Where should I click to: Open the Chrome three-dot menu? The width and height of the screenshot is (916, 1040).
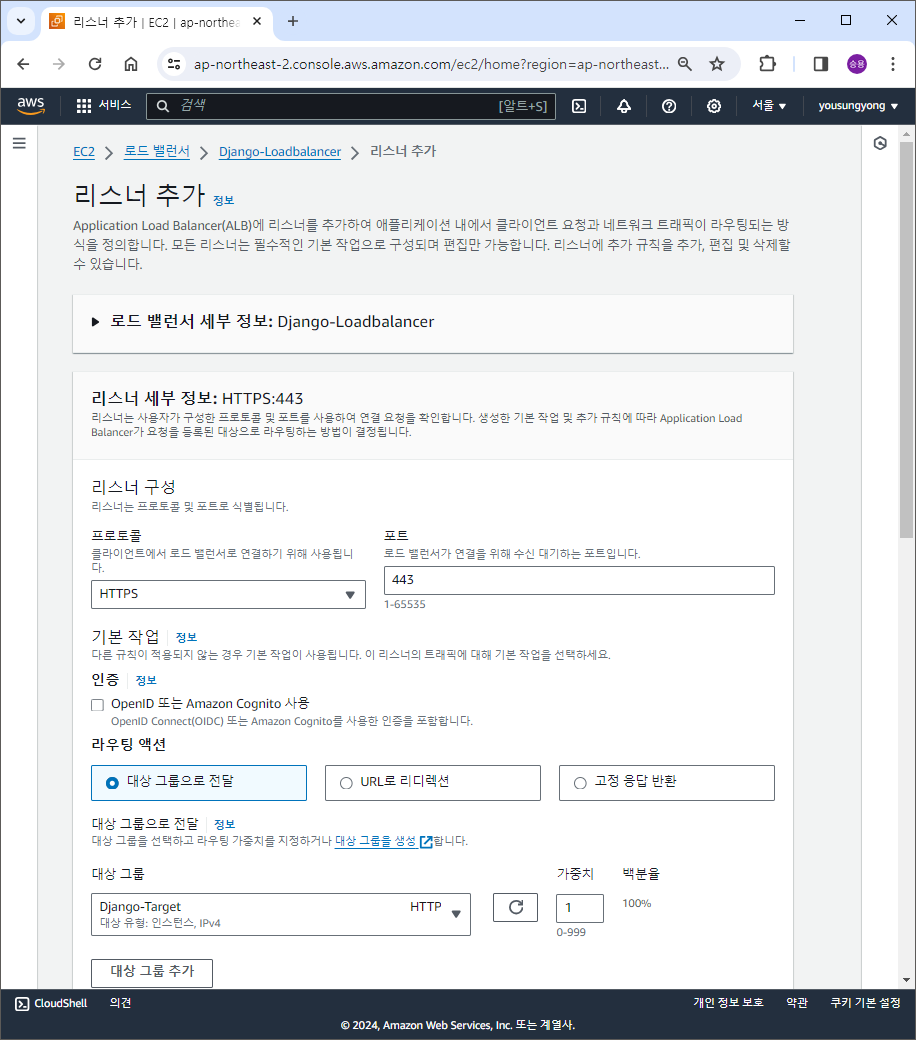(893, 64)
